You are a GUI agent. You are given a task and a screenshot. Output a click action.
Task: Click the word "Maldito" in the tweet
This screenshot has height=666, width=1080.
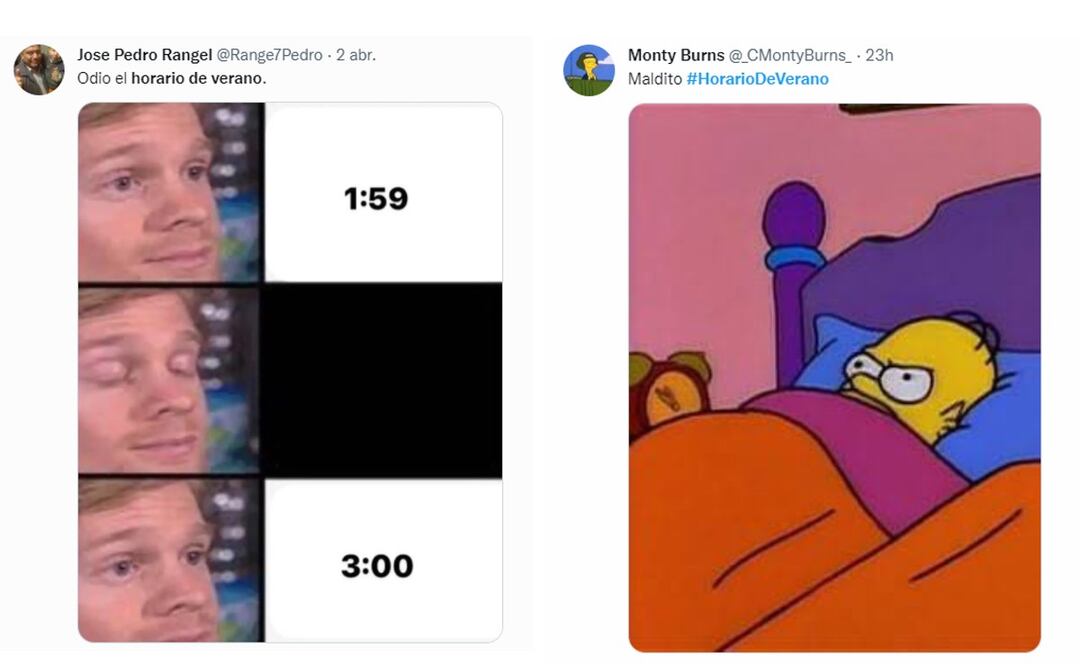(x=654, y=78)
